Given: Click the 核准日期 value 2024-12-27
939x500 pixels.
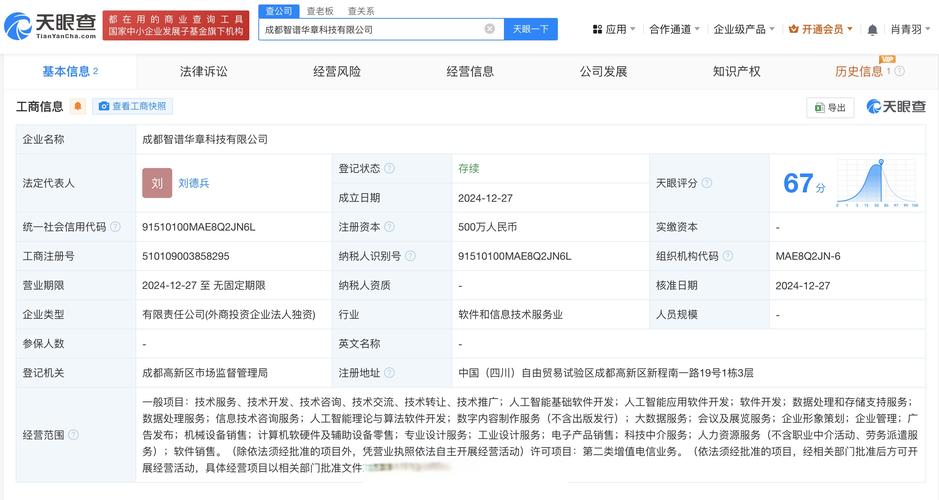Looking at the screenshot, I should [802, 285].
